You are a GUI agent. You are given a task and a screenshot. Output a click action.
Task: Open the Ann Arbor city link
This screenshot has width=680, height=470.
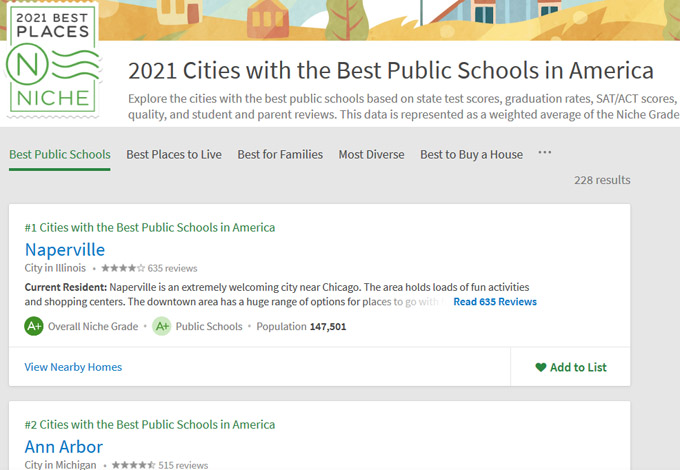[64, 447]
